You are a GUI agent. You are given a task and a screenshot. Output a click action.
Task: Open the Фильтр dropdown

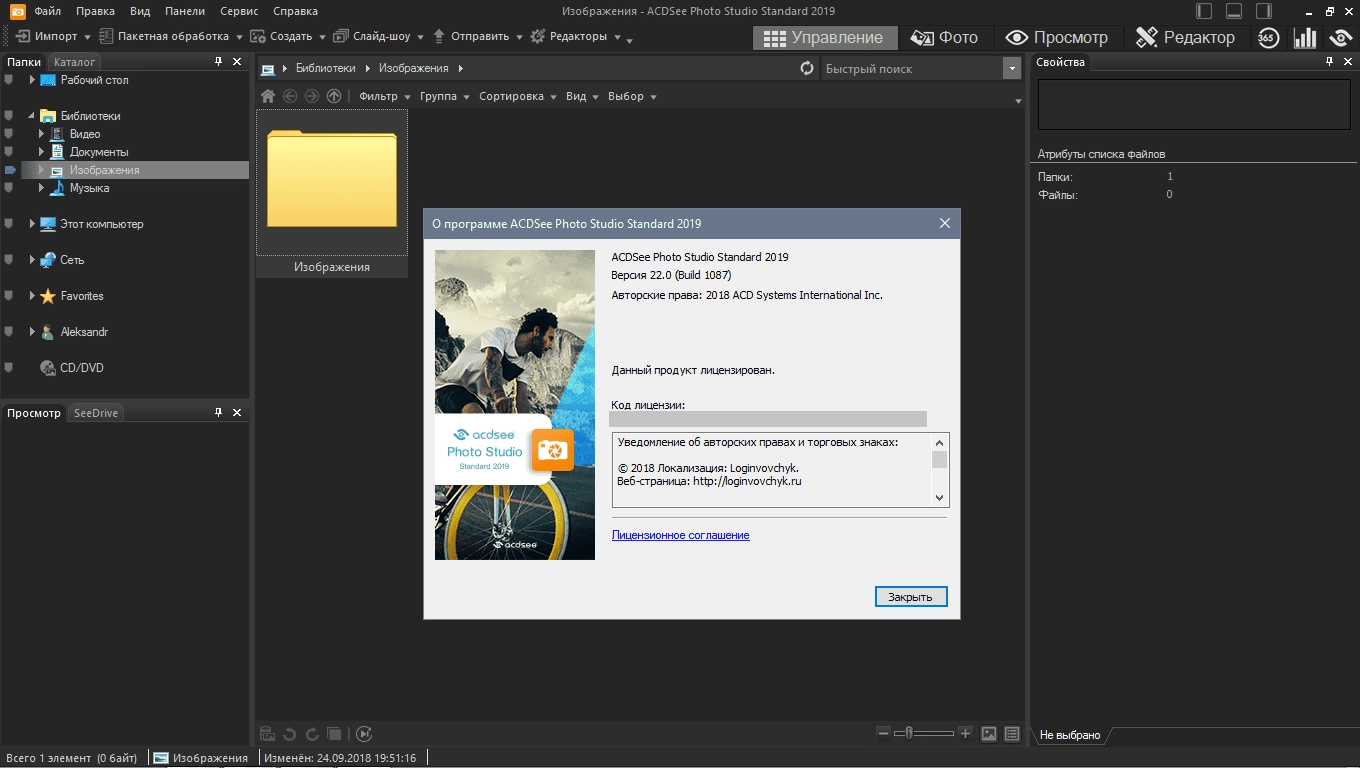pos(385,97)
